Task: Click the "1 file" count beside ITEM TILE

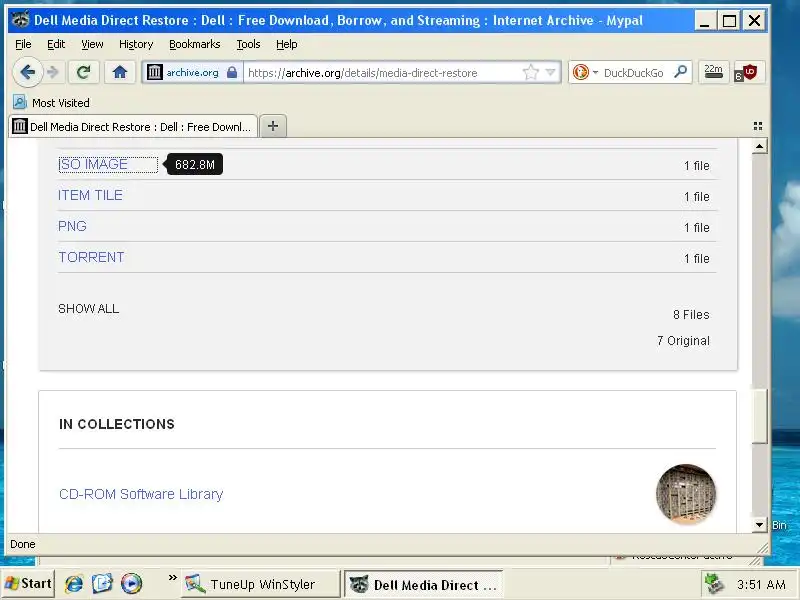Action: click(x=697, y=196)
